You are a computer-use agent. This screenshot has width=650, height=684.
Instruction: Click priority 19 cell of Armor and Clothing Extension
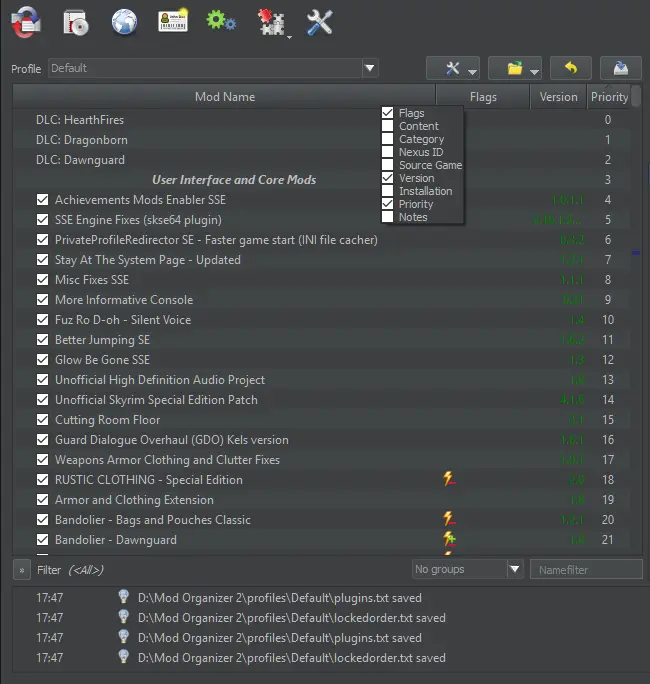coord(608,499)
